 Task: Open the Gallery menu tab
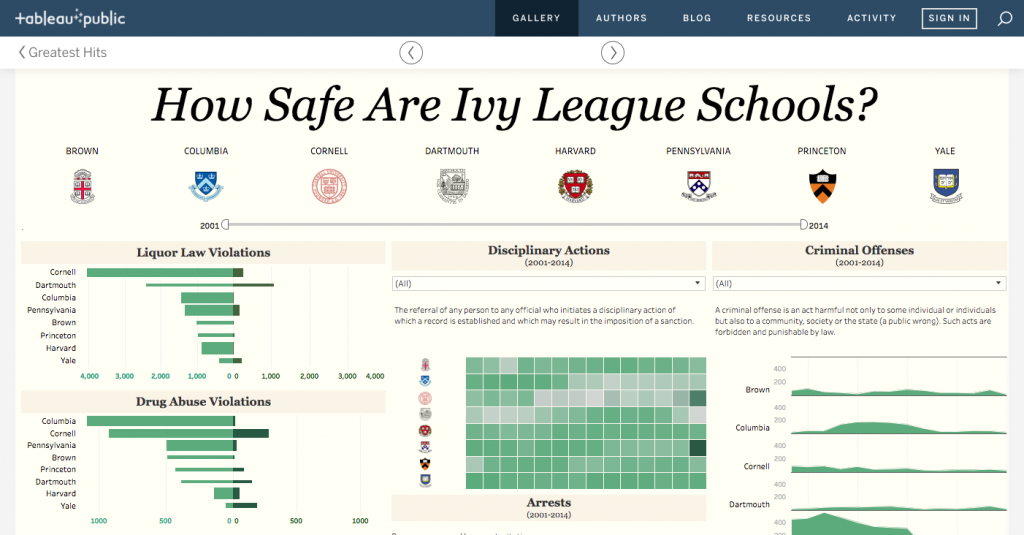tap(536, 18)
